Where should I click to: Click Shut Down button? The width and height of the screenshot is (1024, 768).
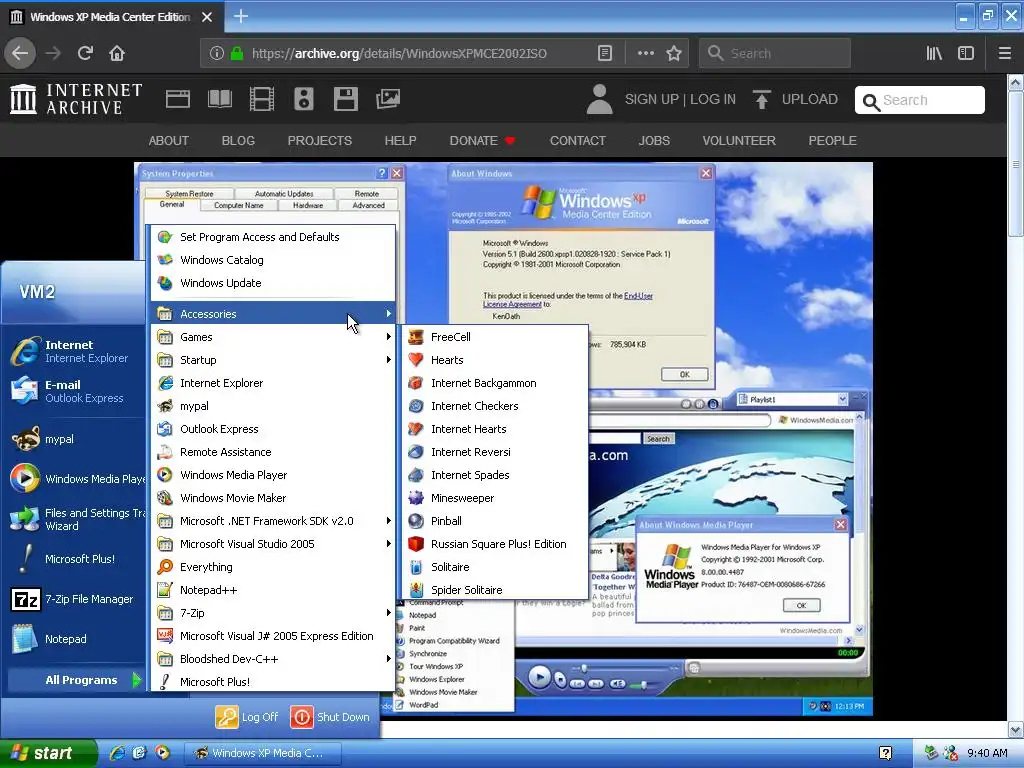pyautogui.click(x=330, y=716)
